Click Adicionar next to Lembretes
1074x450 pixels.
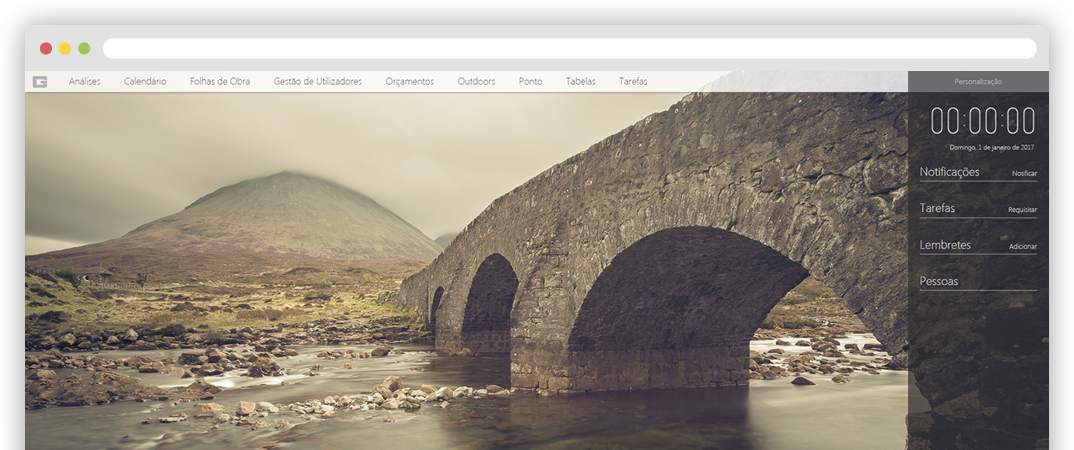(1023, 246)
